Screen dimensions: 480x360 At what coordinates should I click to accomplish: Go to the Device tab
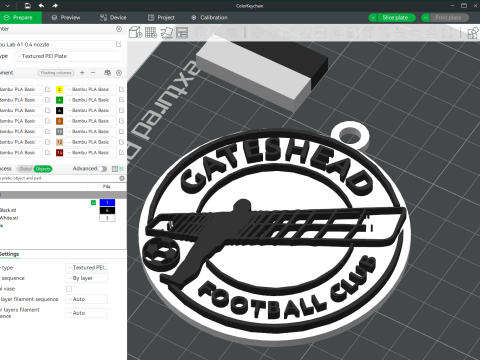click(x=113, y=17)
